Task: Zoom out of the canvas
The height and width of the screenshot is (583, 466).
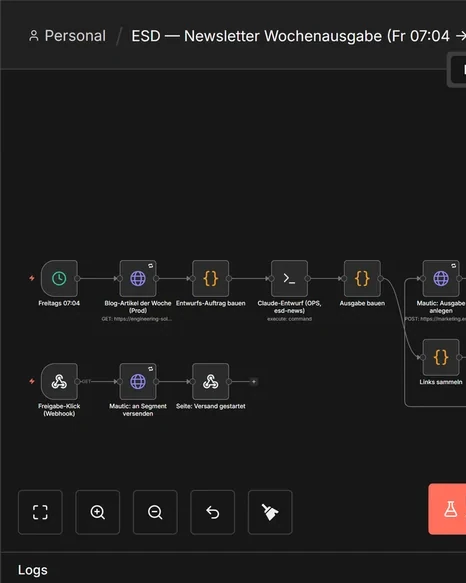Action: coord(155,512)
